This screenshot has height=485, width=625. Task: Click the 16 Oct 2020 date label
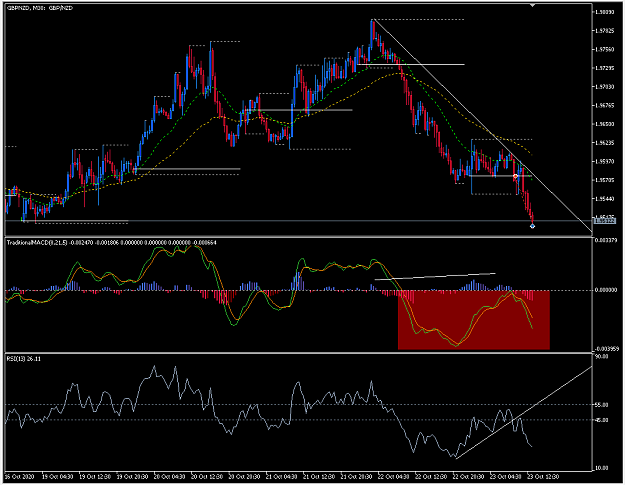20,477
